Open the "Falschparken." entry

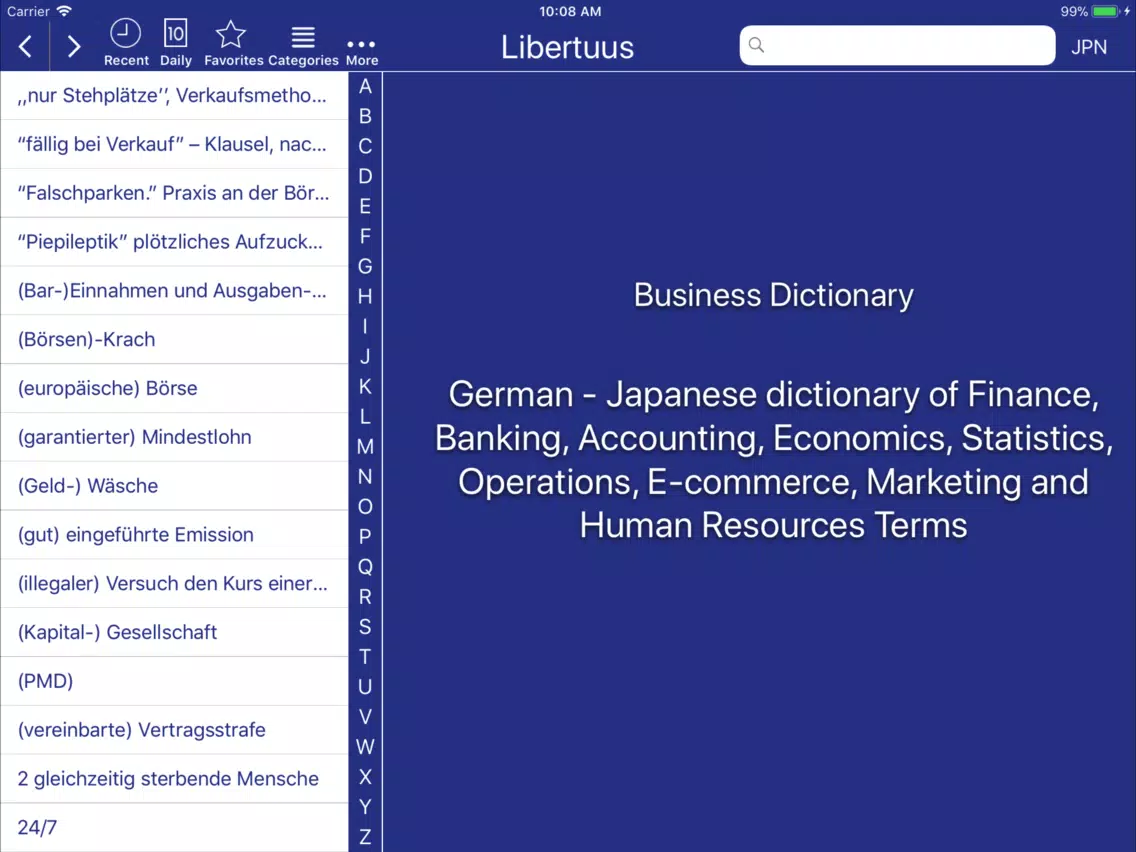174,193
